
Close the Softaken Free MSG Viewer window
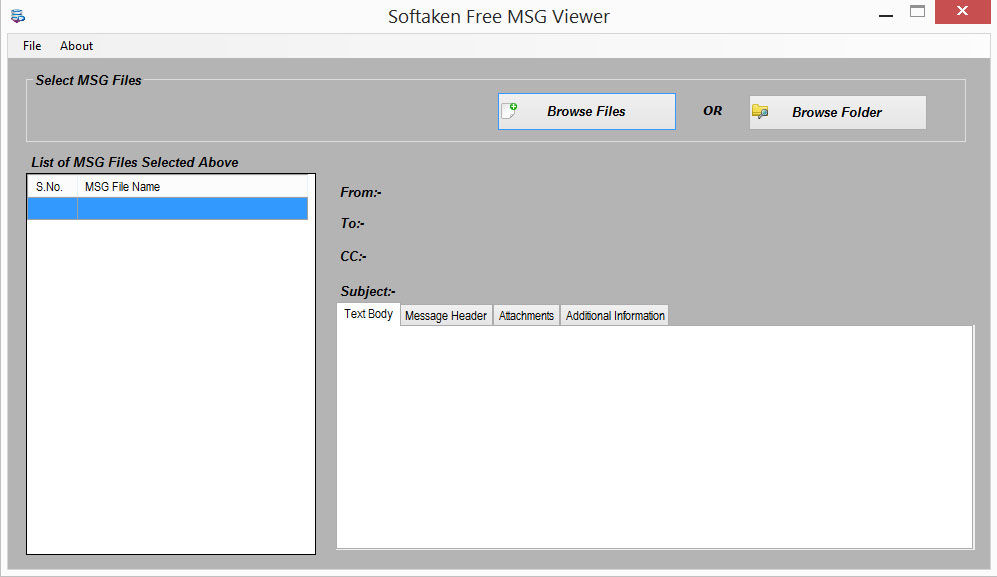click(x=962, y=11)
